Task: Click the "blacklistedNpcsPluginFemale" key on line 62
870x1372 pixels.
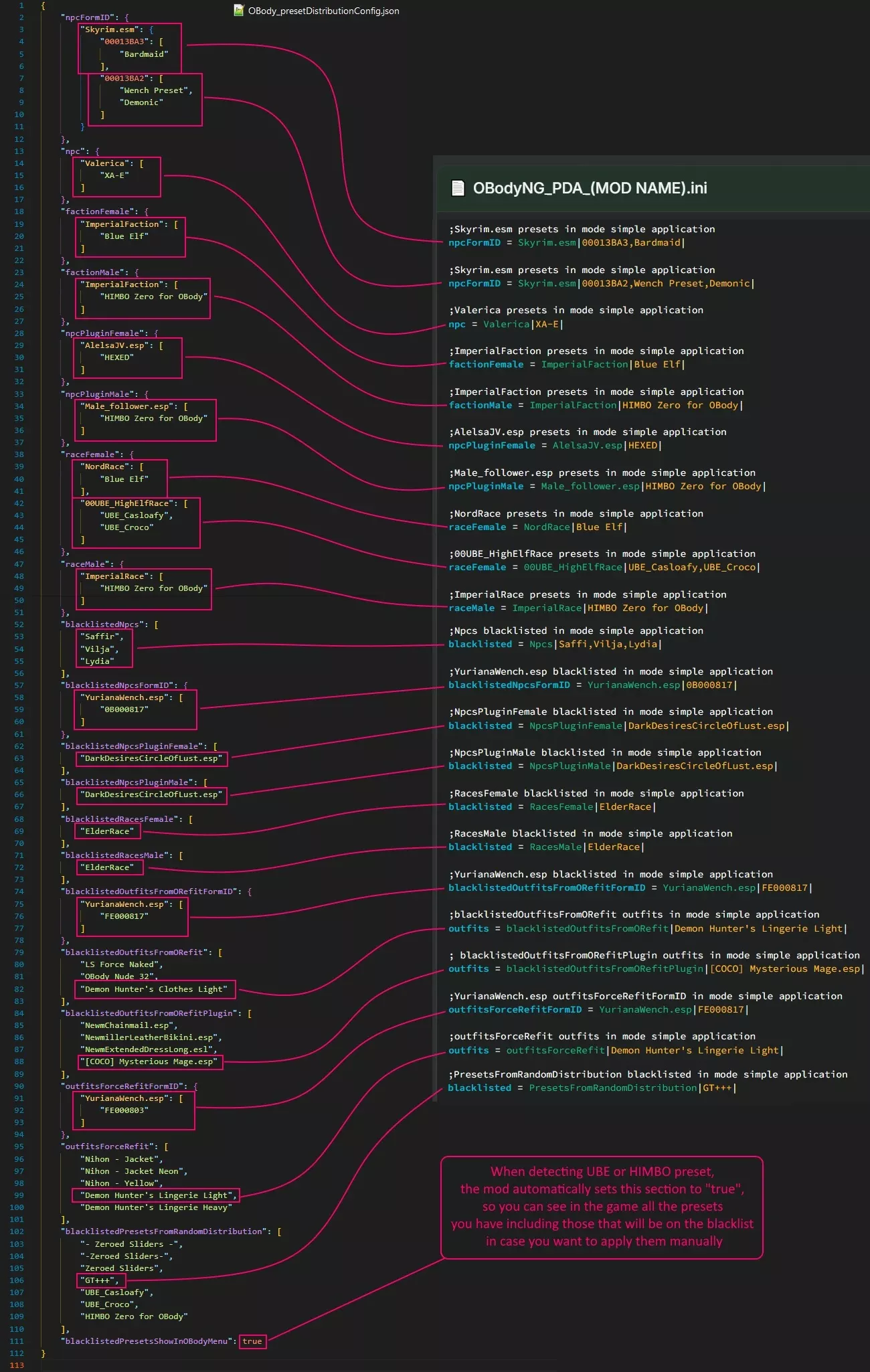Action: (x=132, y=746)
